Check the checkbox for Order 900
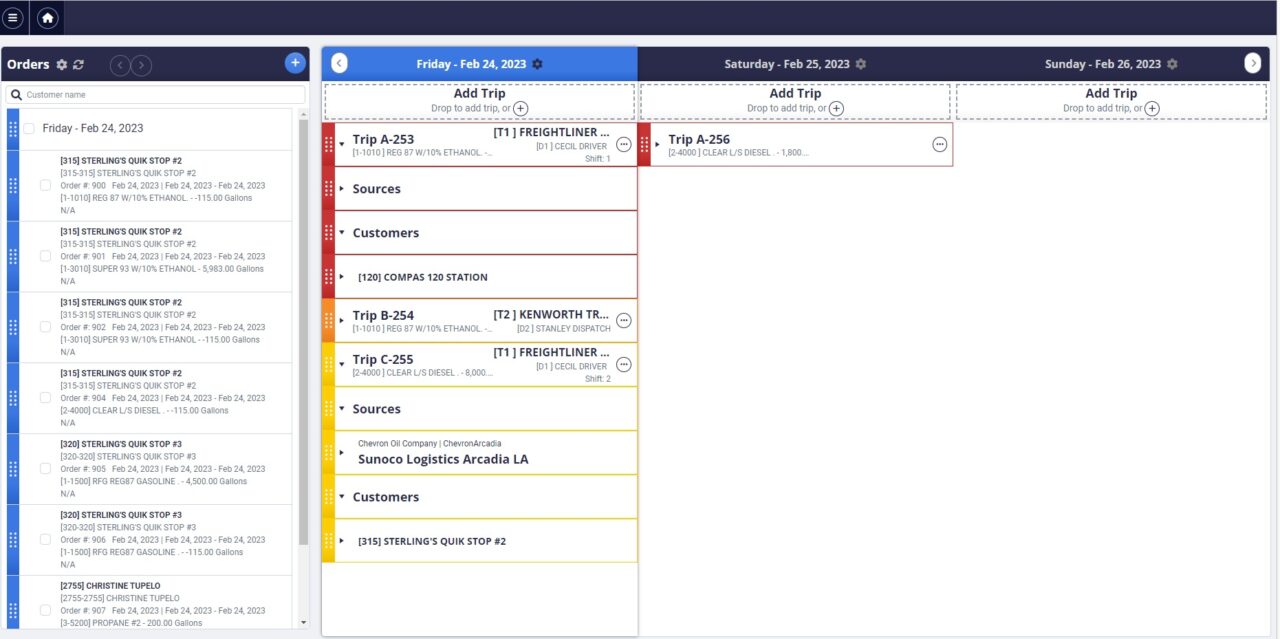The width and height of the screenshot is (1280, 639). coord(45,185)
